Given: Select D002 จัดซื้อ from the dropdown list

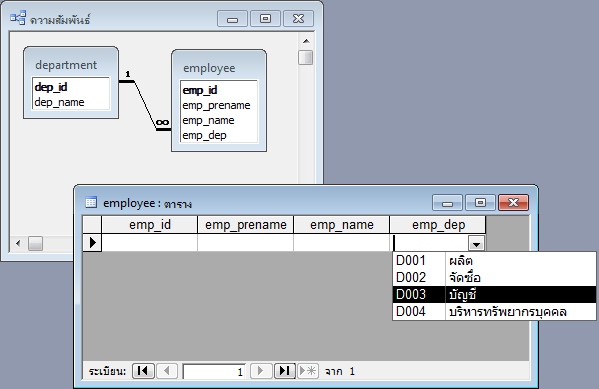Looking at the screenshot, I should (494, 277).
